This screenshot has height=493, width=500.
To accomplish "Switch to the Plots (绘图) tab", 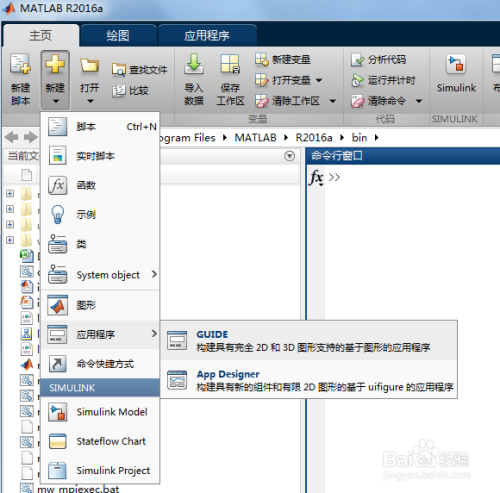I will tap(118, 35).
